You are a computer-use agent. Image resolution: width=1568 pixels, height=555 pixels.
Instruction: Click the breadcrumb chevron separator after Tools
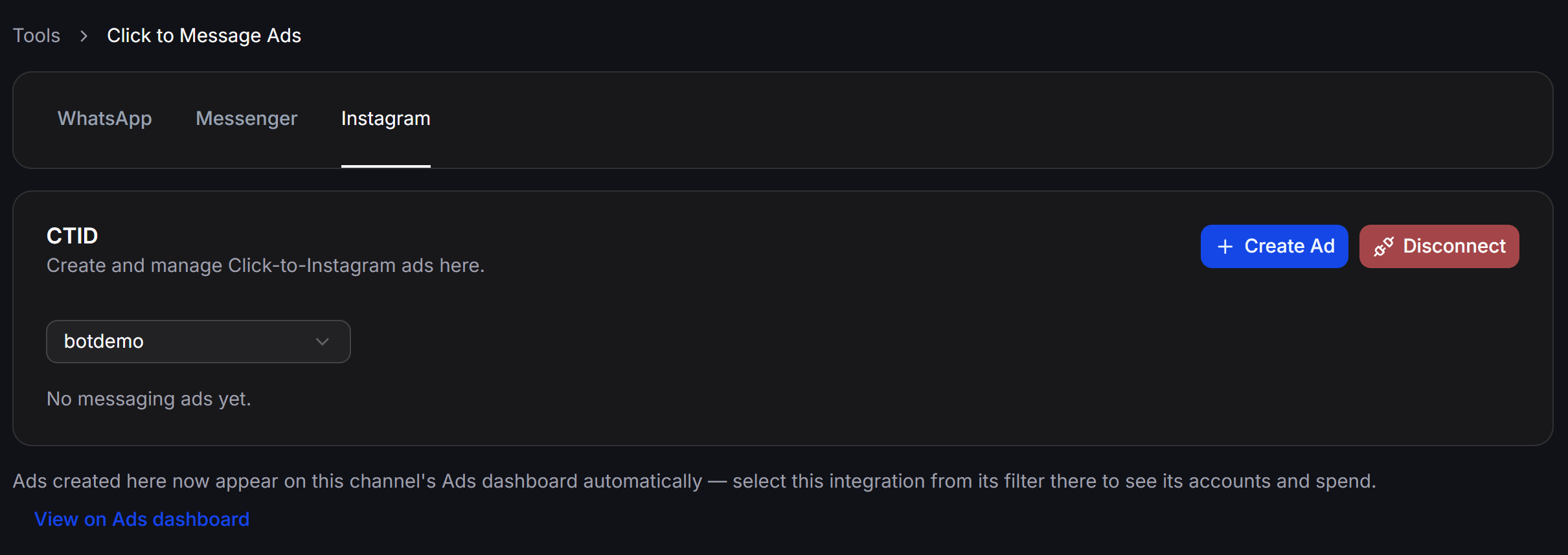tap(84, 36)
